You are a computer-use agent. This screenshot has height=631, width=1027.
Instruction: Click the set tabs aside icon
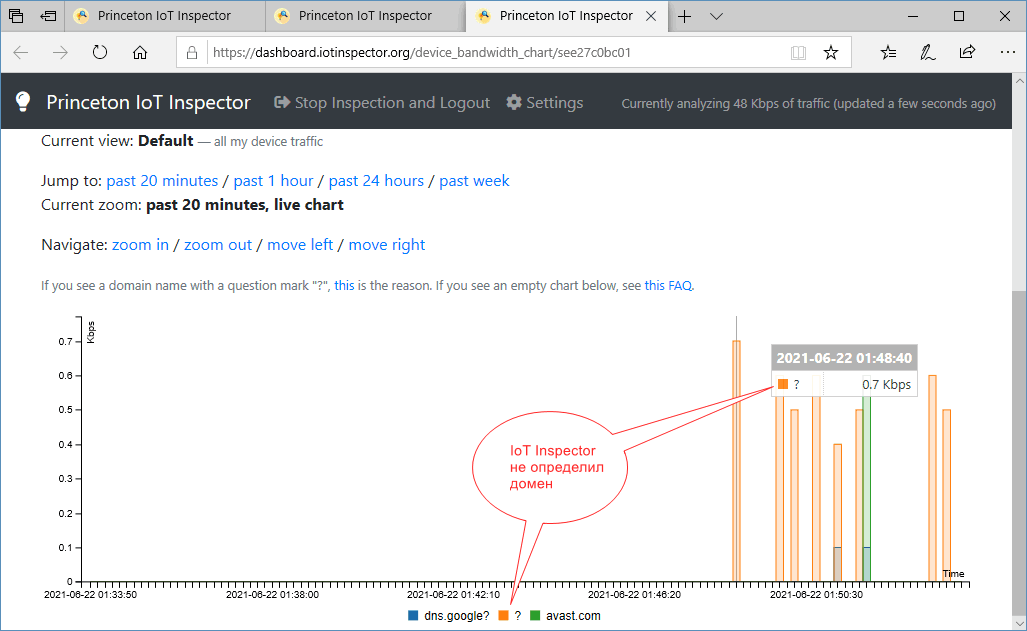pyautogui.click(x=48, y=16)
